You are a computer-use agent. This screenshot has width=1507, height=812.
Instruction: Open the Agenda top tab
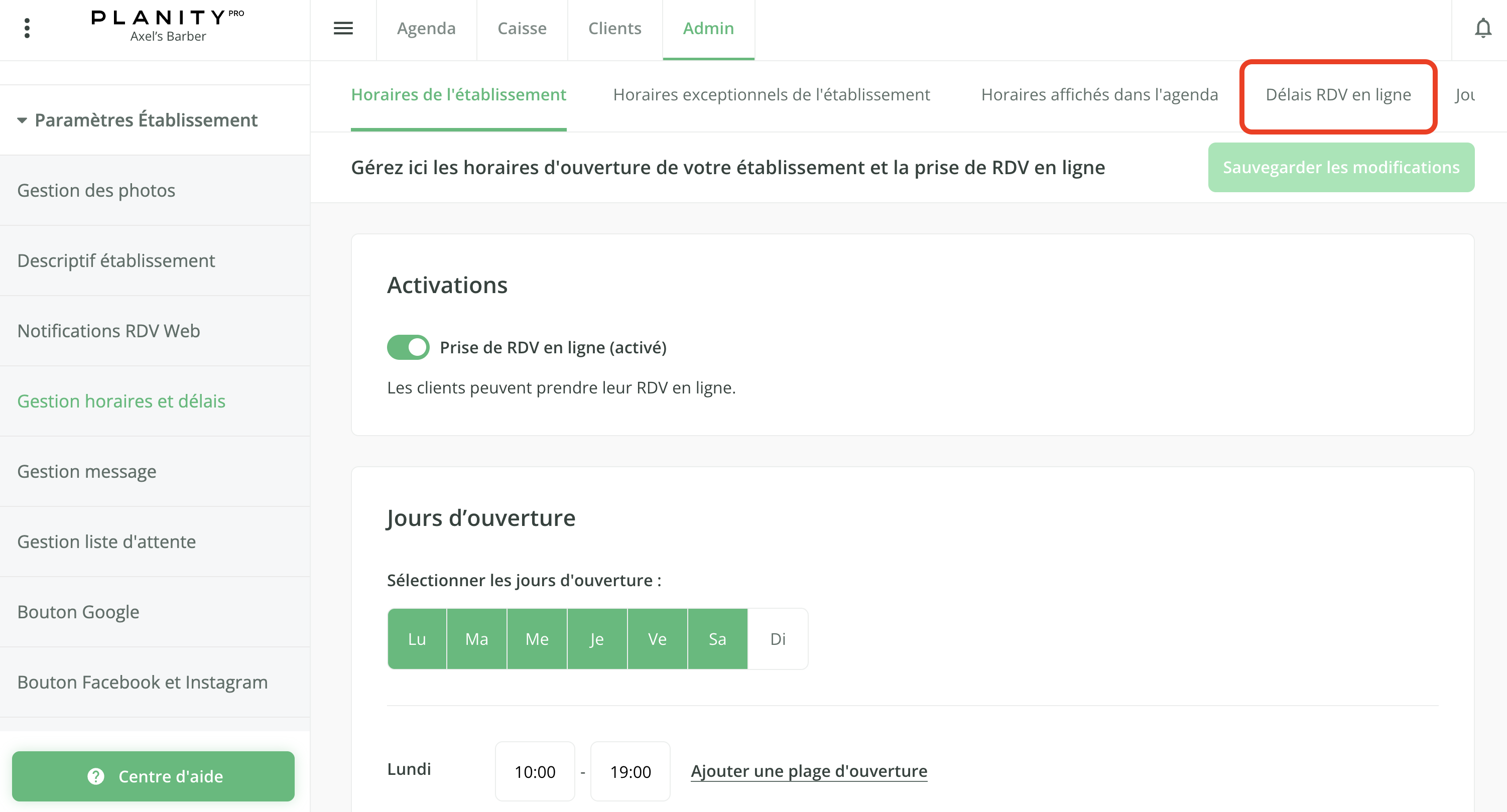426,28
